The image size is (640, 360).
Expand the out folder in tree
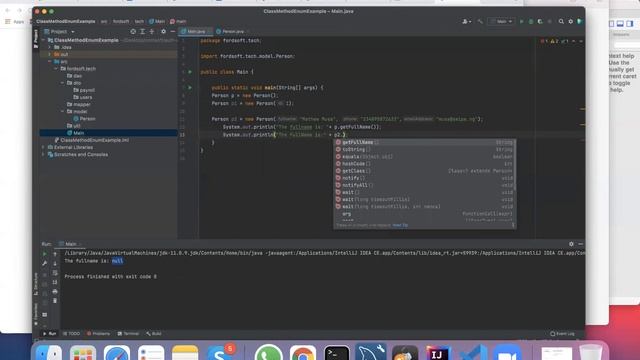coord(50,54)
